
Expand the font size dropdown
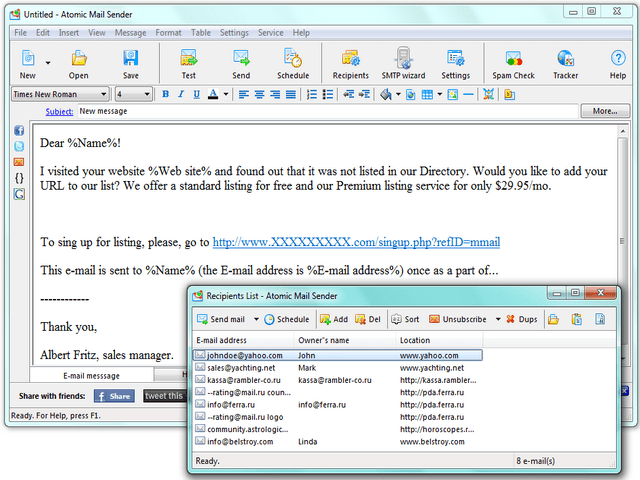[148, 95]
